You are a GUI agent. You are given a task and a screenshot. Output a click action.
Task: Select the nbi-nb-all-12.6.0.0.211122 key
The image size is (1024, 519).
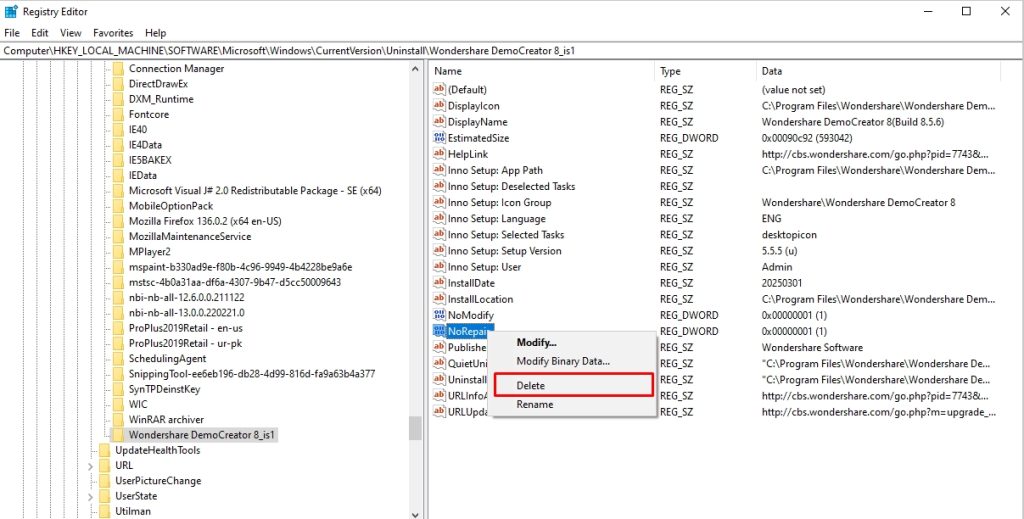tap(187, 297)
